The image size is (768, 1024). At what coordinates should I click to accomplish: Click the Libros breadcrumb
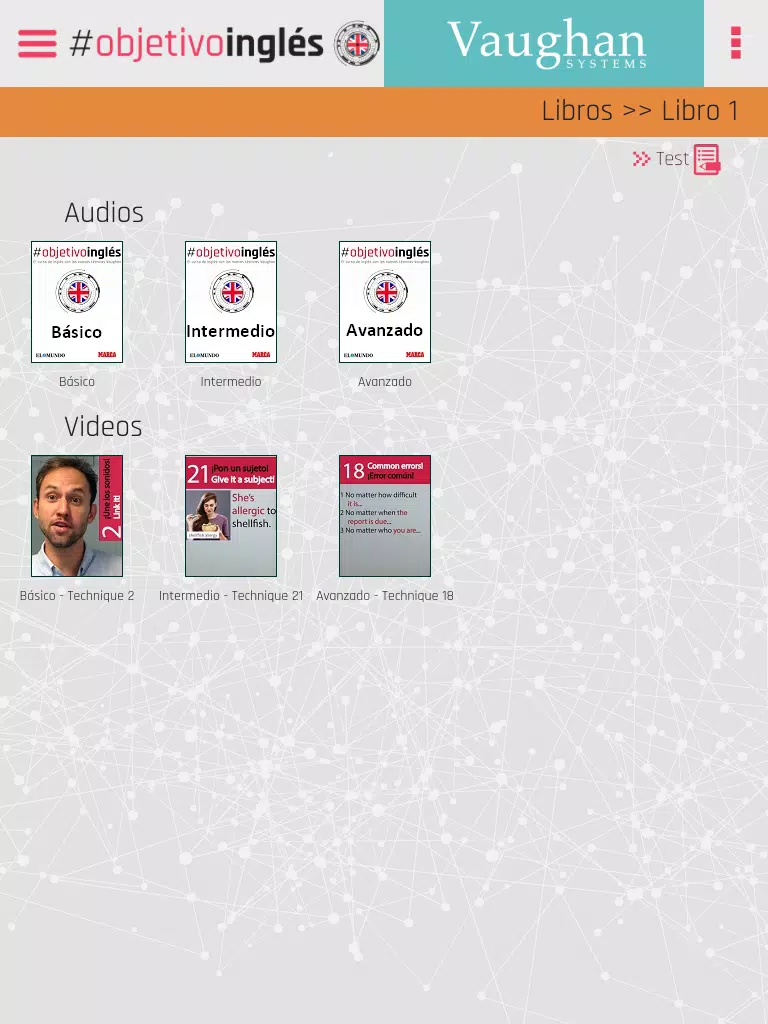pyautogui.click(x=577, y=110)
